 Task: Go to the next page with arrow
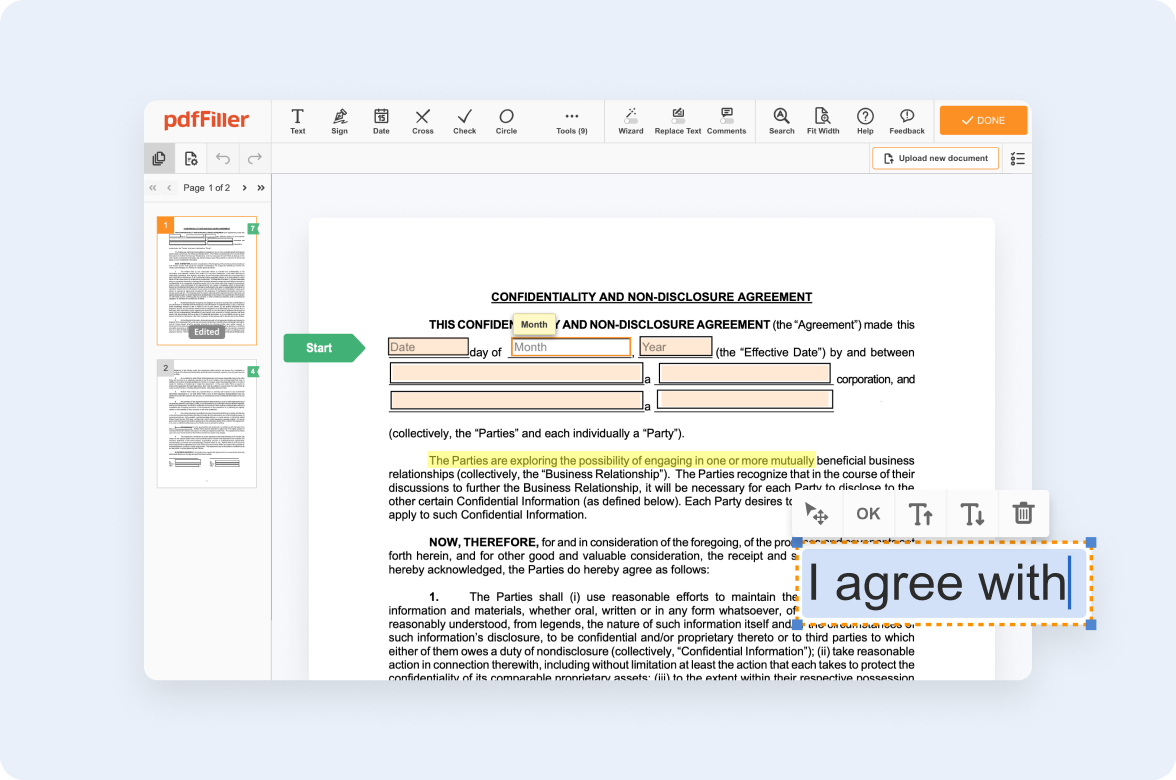[243, 187]
